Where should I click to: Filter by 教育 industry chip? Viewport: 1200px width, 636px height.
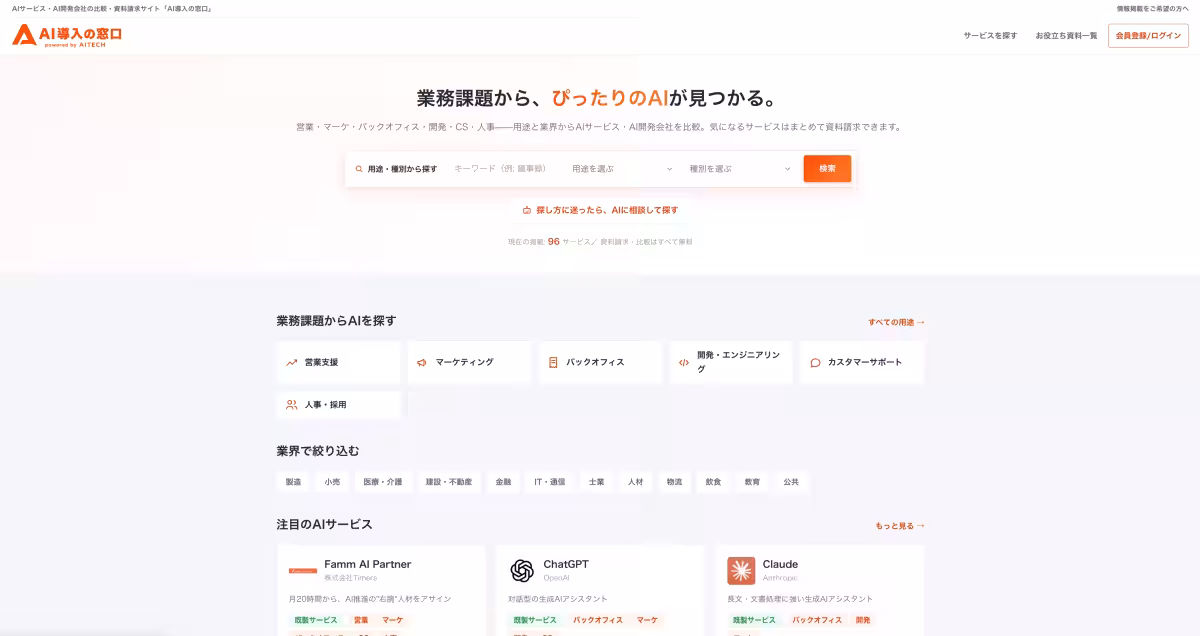pyautogui.click(x=752, y=482)
